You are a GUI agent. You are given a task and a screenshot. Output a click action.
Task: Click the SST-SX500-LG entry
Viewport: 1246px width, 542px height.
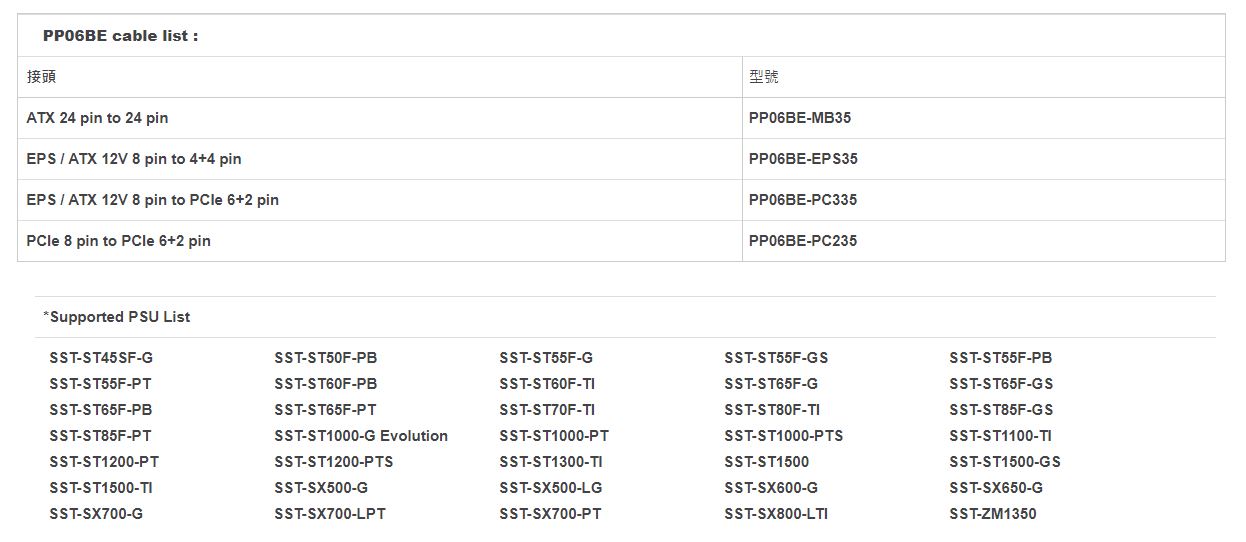click(551, 488)
